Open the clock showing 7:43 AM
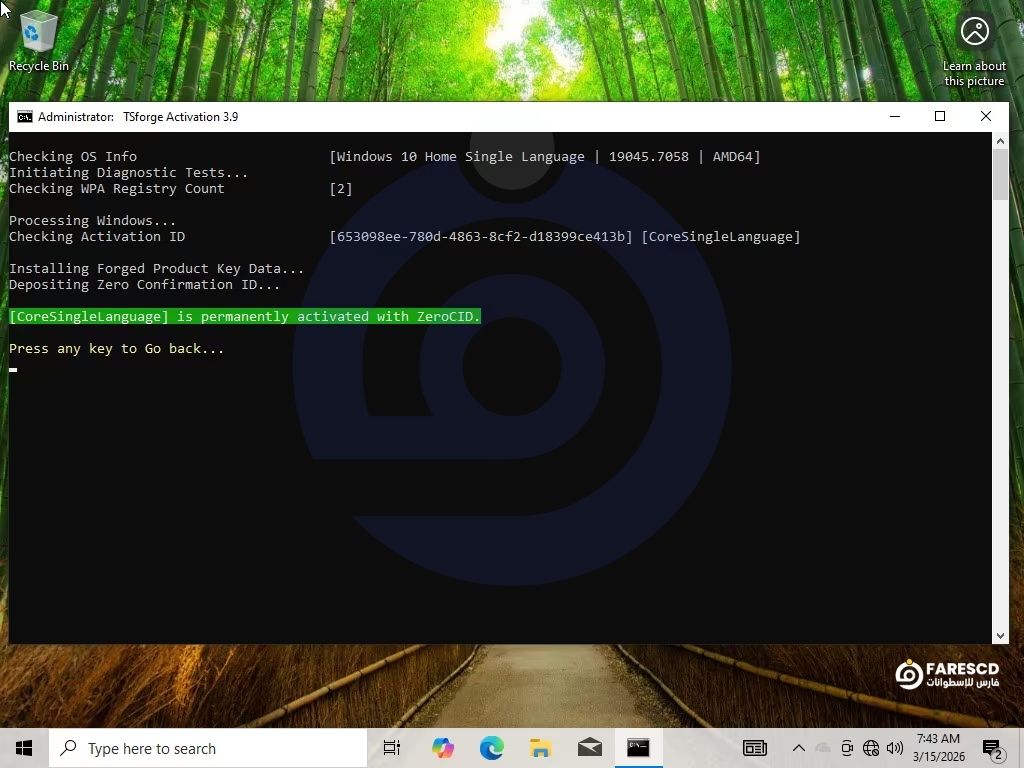The height and width of the screenshot is (768, 1024). 939,748
